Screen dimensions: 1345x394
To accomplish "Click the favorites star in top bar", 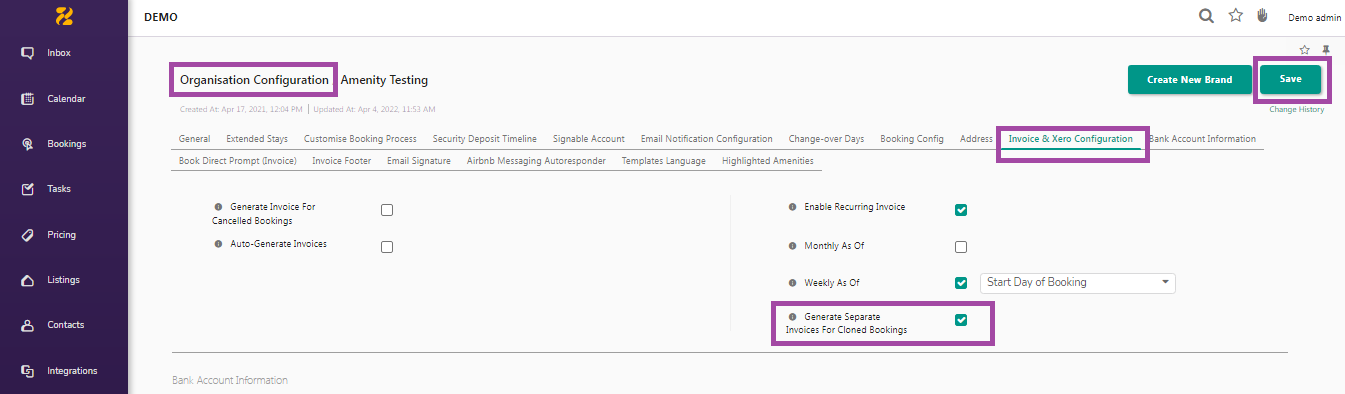I will tap(1235, 16).
